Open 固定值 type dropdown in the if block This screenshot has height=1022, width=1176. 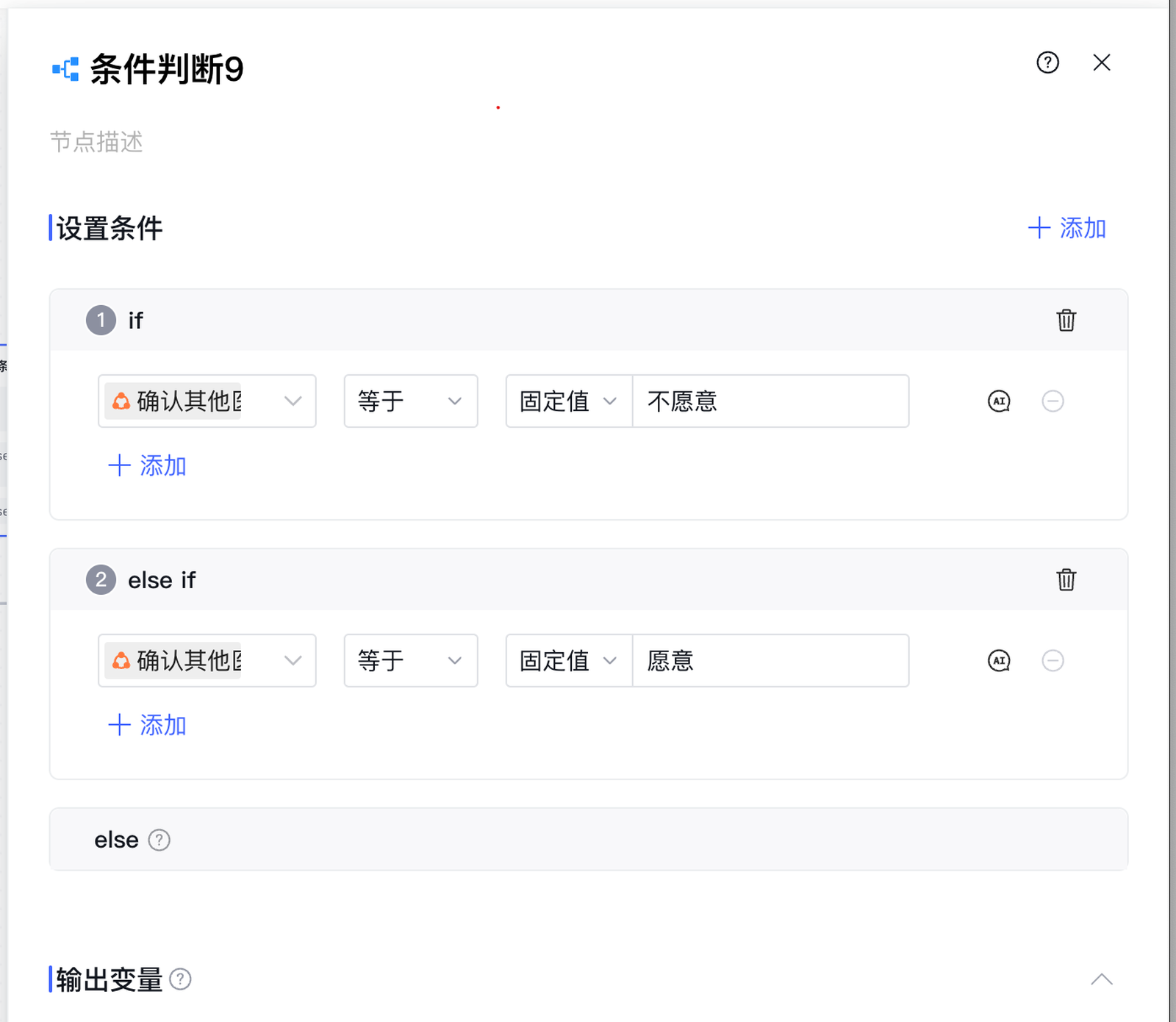click(x=568, y=401)
